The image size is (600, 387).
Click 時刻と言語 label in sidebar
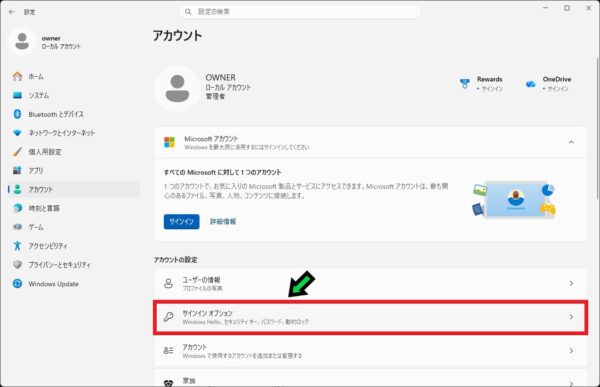click(44, 208)
